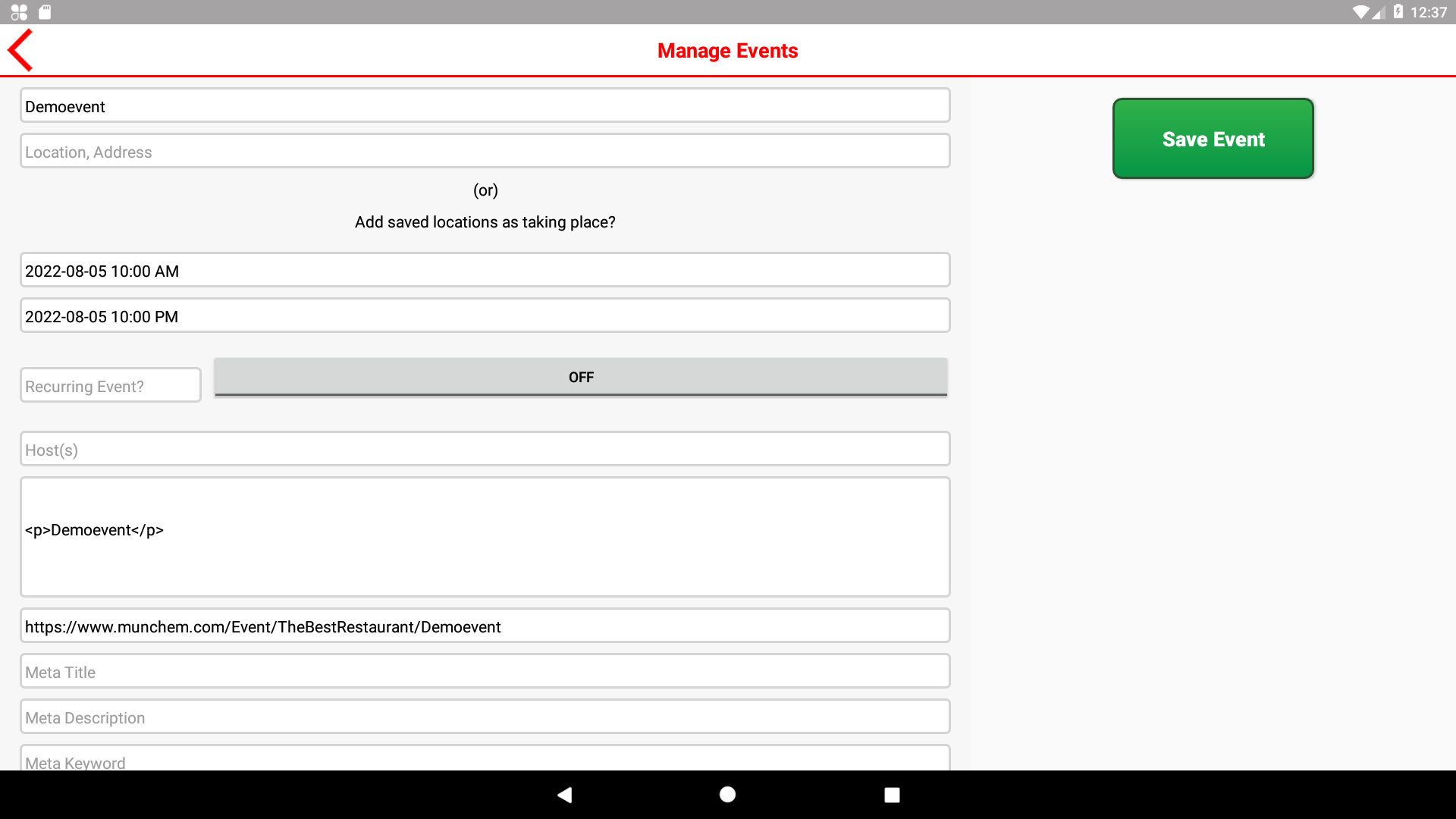
Task: Tap the red back arrow
Action: point(20,50)
